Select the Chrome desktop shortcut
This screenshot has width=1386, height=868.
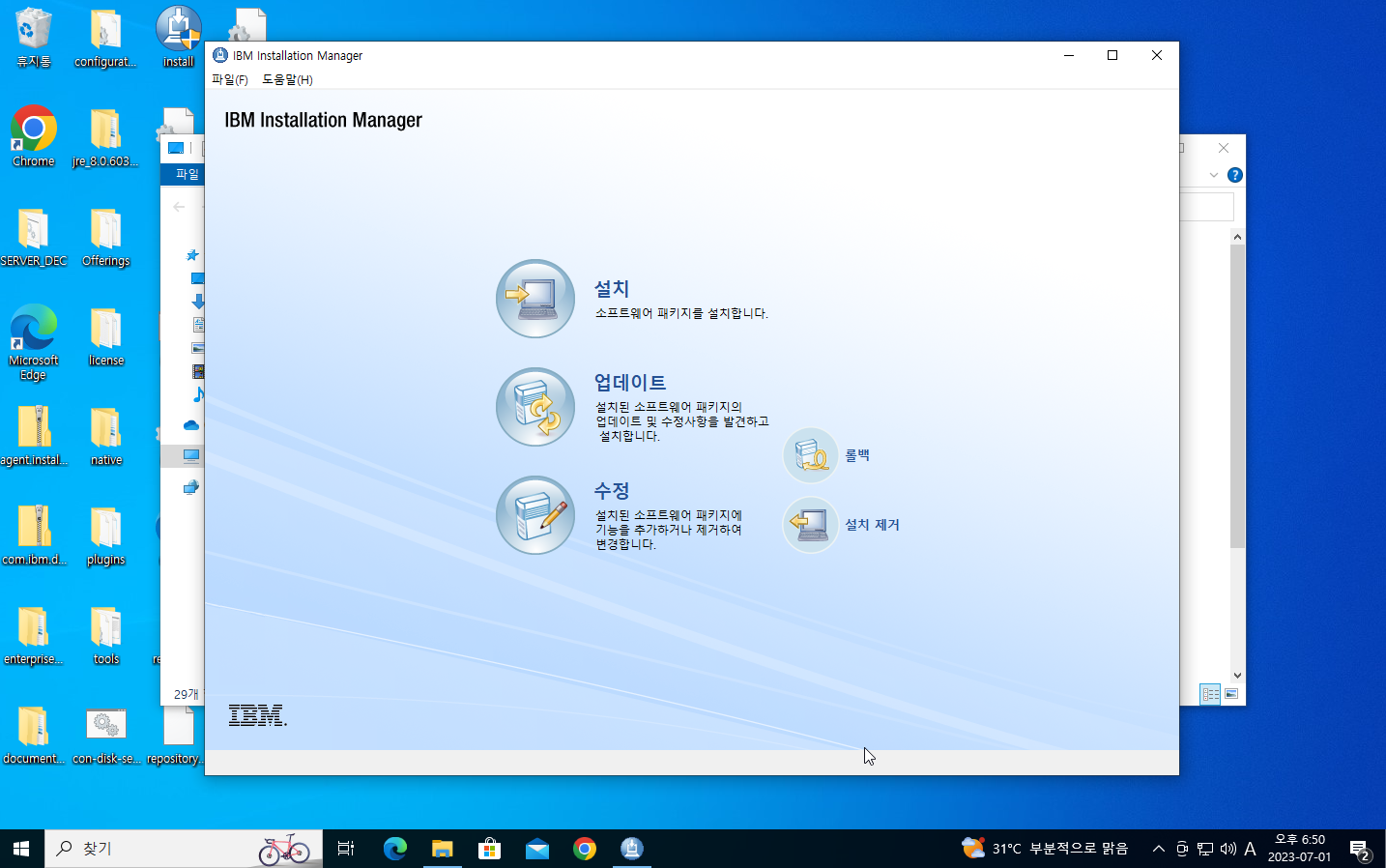34,136
